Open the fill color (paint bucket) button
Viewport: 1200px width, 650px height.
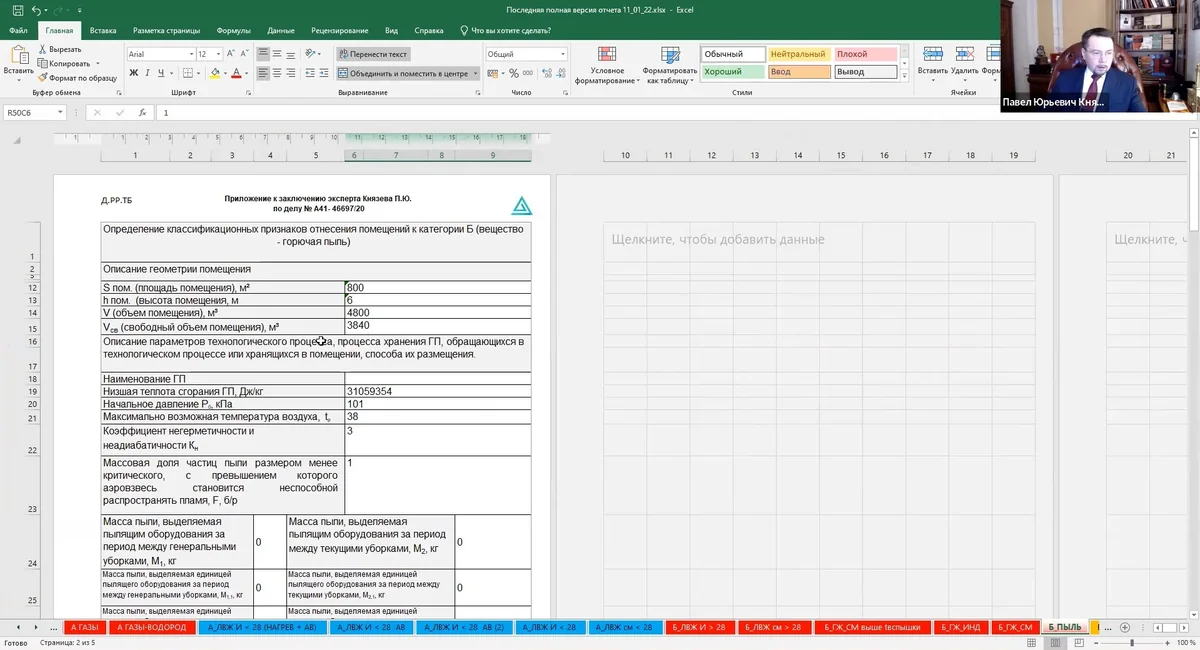214,73
